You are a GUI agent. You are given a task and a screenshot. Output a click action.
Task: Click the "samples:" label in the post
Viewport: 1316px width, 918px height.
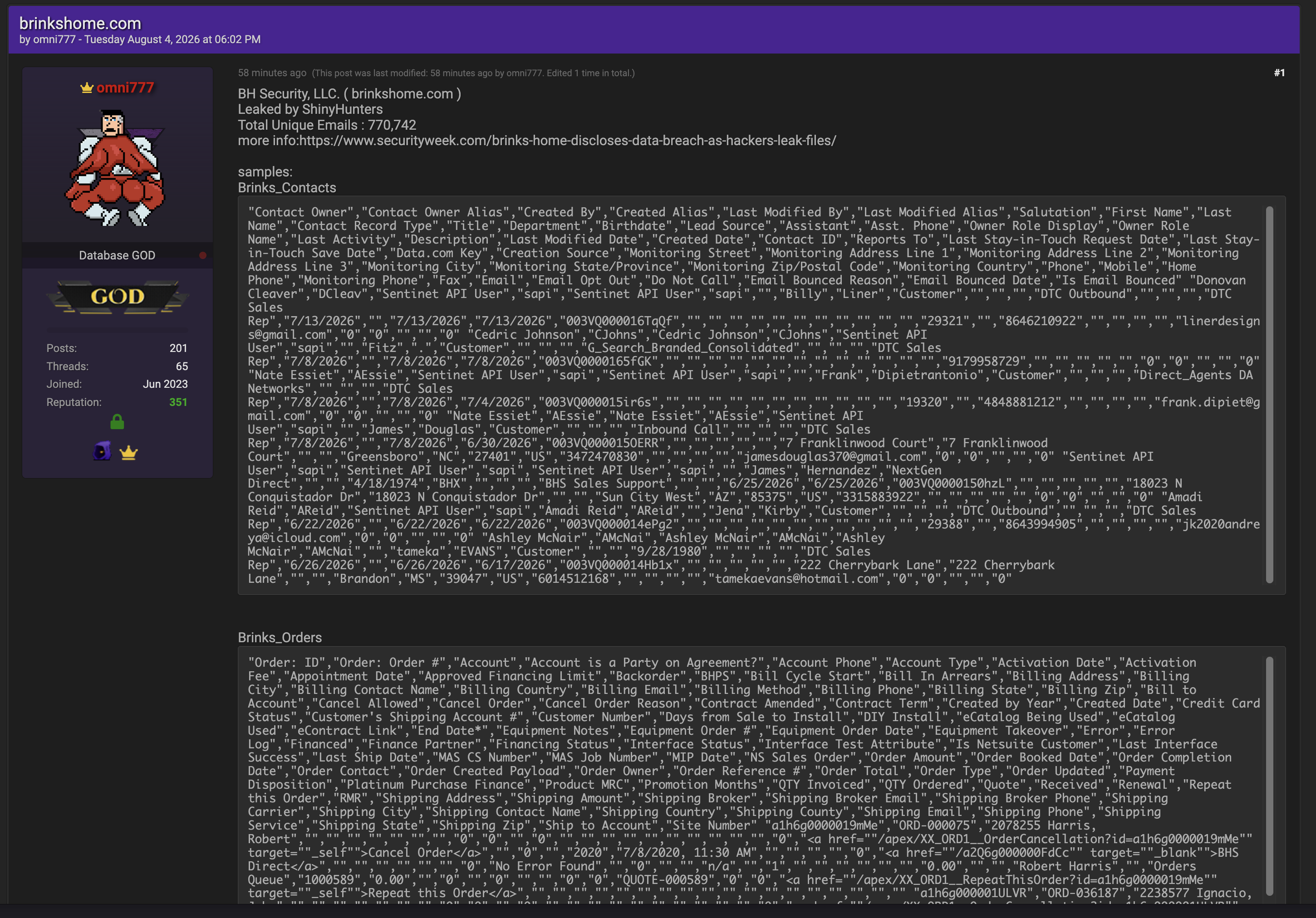[x=265, y=172]
